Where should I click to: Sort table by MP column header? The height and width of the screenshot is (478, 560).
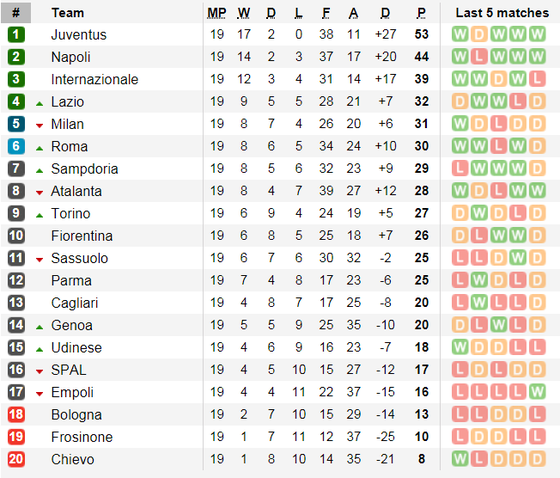click(x=217, y=13)
